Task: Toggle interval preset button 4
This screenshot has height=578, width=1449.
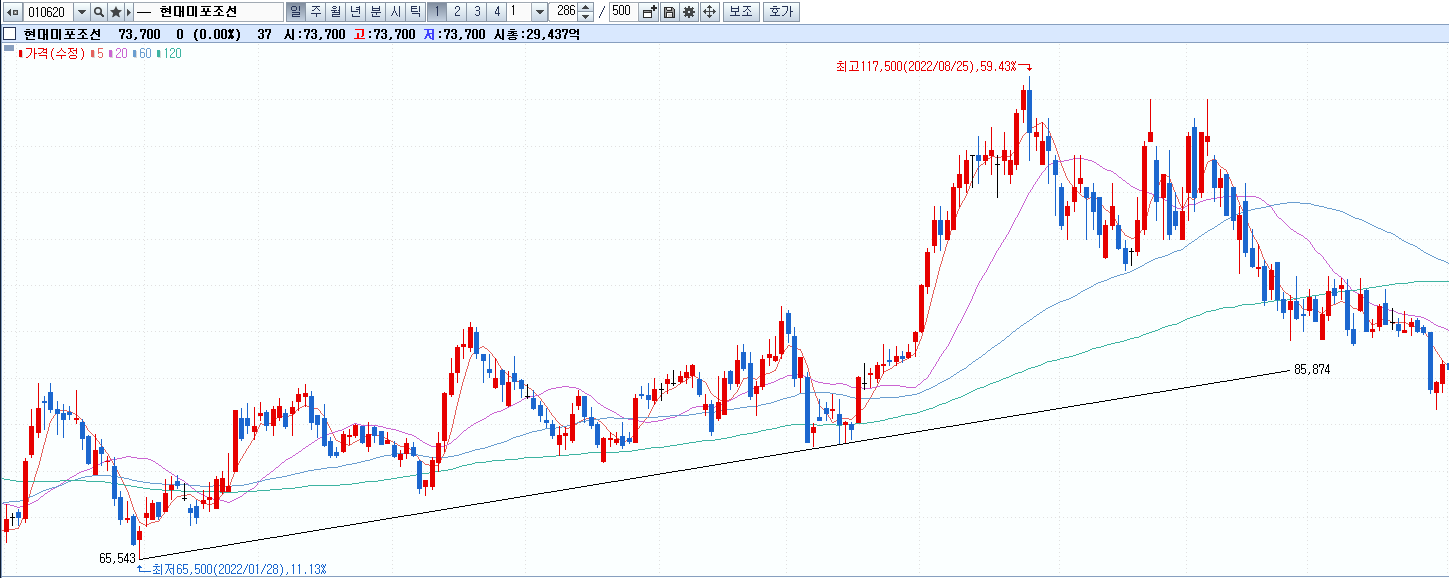Action: pyautogui.click(x=496, y=12)
